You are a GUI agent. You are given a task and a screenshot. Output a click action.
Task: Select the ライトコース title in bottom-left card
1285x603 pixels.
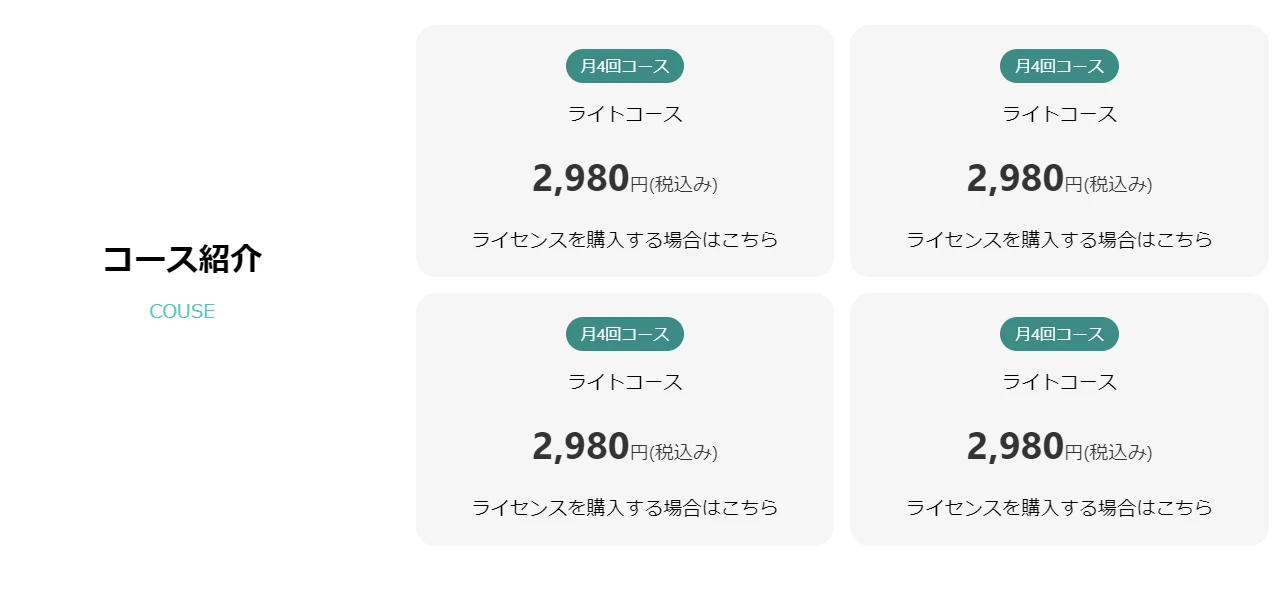click(625, 382)
